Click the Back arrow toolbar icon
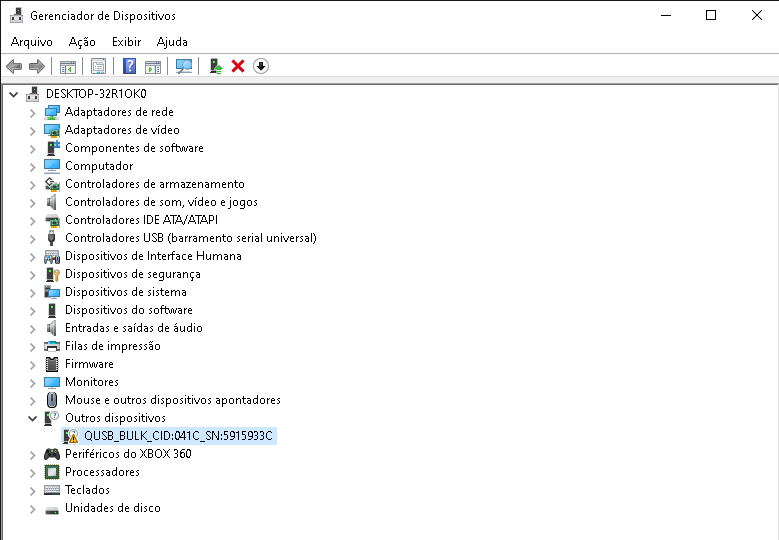The image size is (779, 540). 14,66
